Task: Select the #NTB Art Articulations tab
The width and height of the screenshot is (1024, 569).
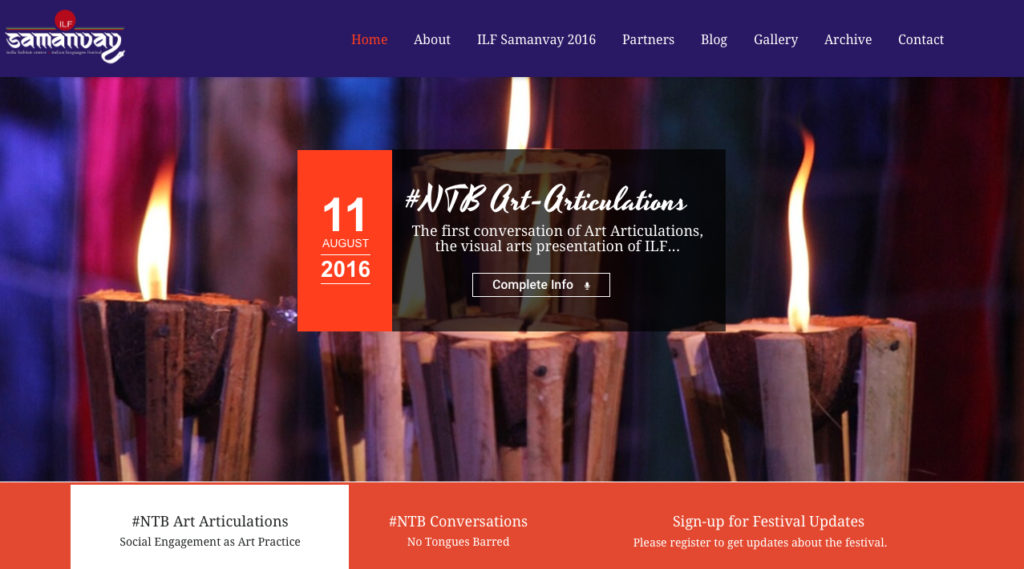Action: (x=210, y=527)
